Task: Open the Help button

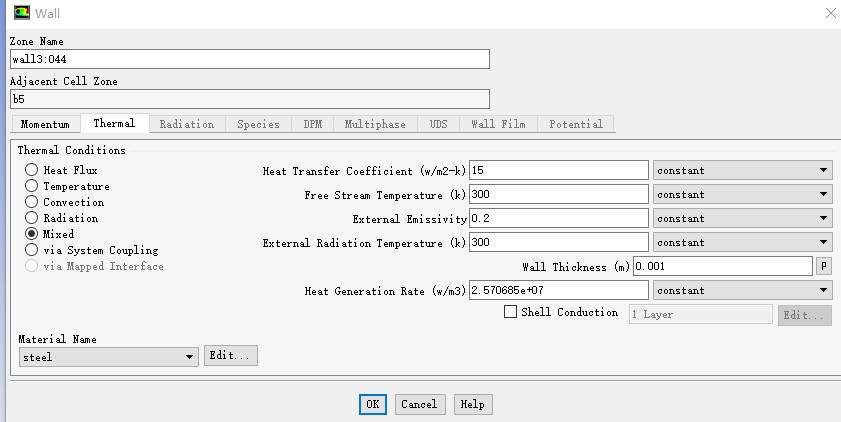Action: (473, 404)
